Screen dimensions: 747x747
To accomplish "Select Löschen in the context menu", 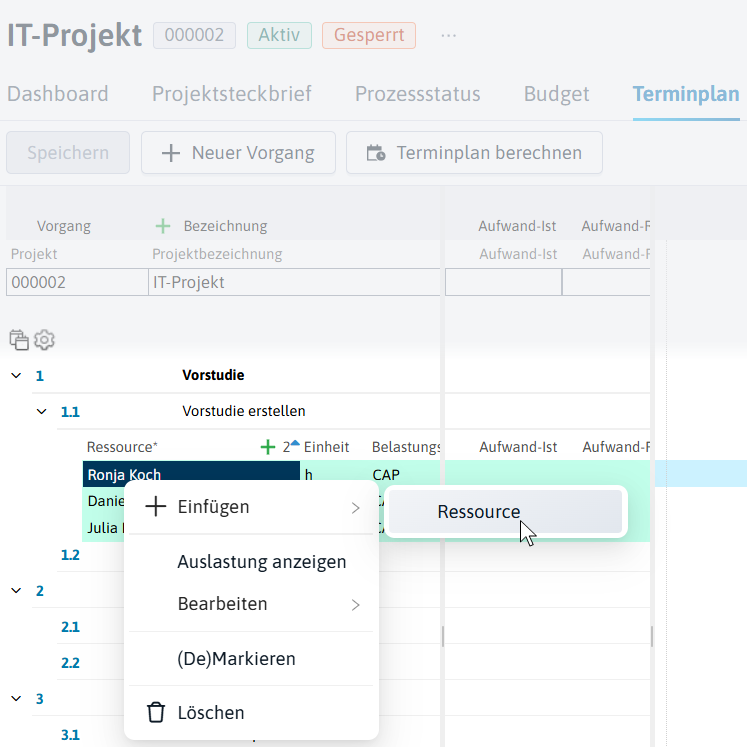I will (251, 713).
